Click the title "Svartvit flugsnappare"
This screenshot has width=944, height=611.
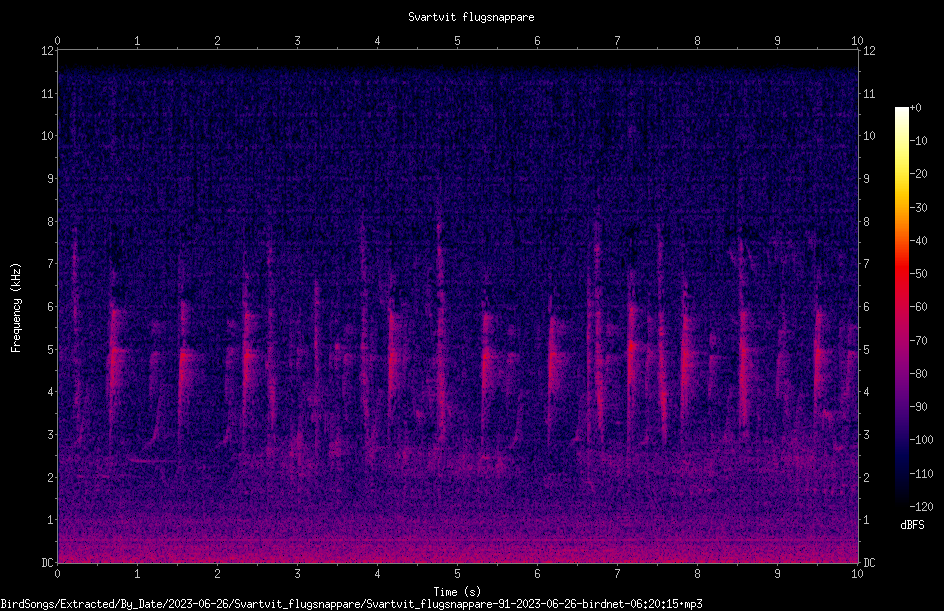coord(471,17)
